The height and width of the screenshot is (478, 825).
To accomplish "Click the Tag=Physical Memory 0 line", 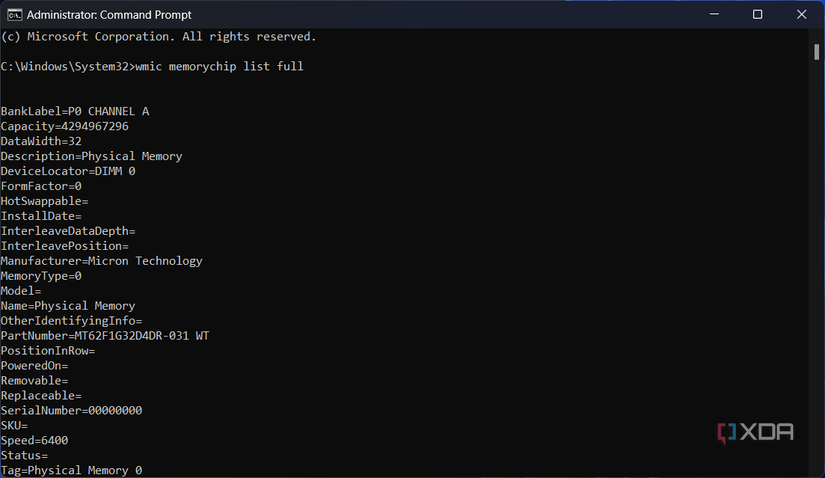I will (x=71, y=470).
